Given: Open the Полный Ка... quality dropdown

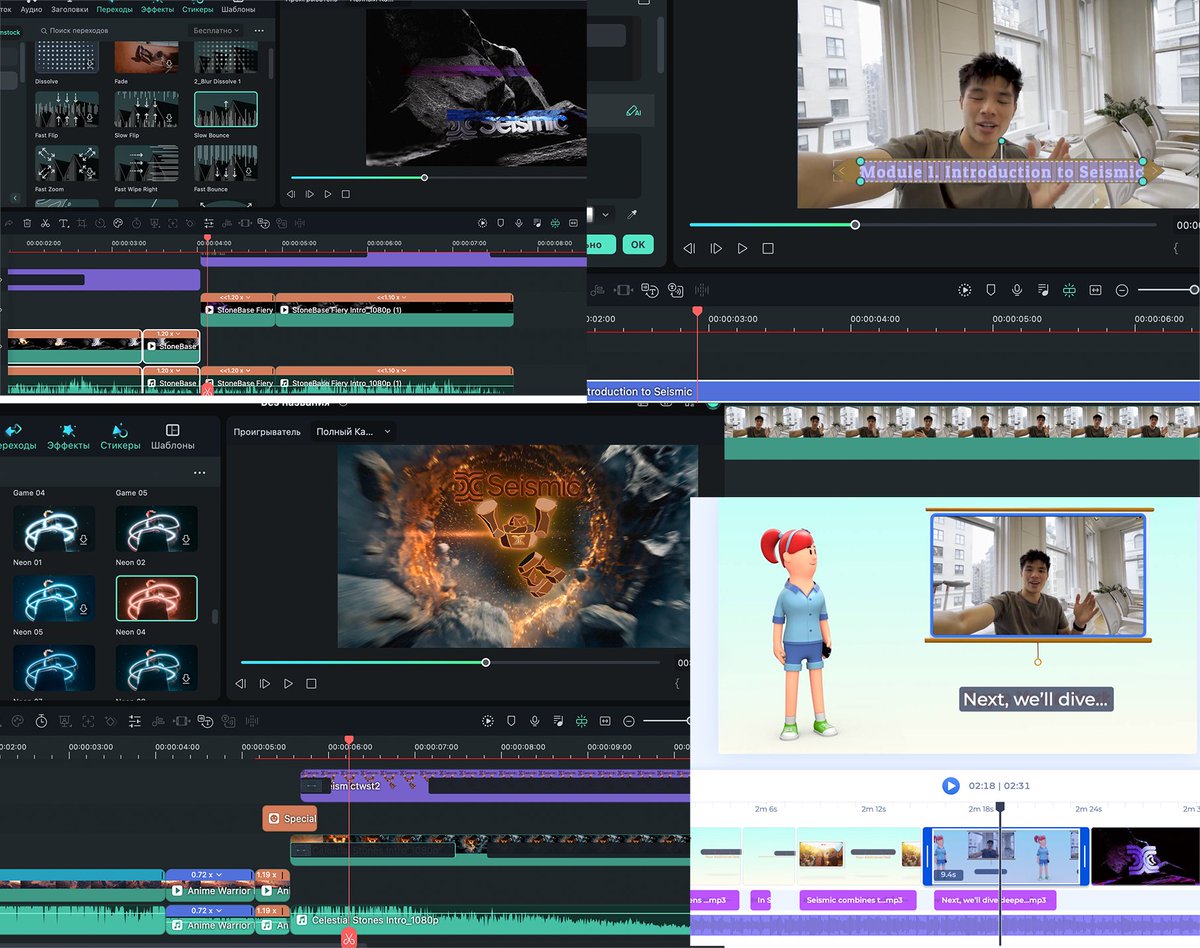Looking at the screenshot, I should 353,432.
